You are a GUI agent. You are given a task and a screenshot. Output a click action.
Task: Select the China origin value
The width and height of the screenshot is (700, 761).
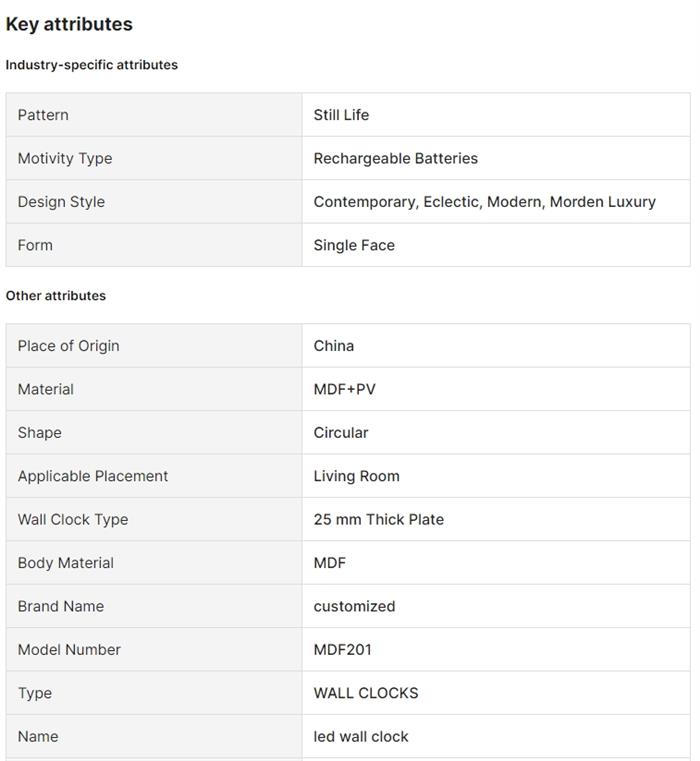(x=333, y=346)
